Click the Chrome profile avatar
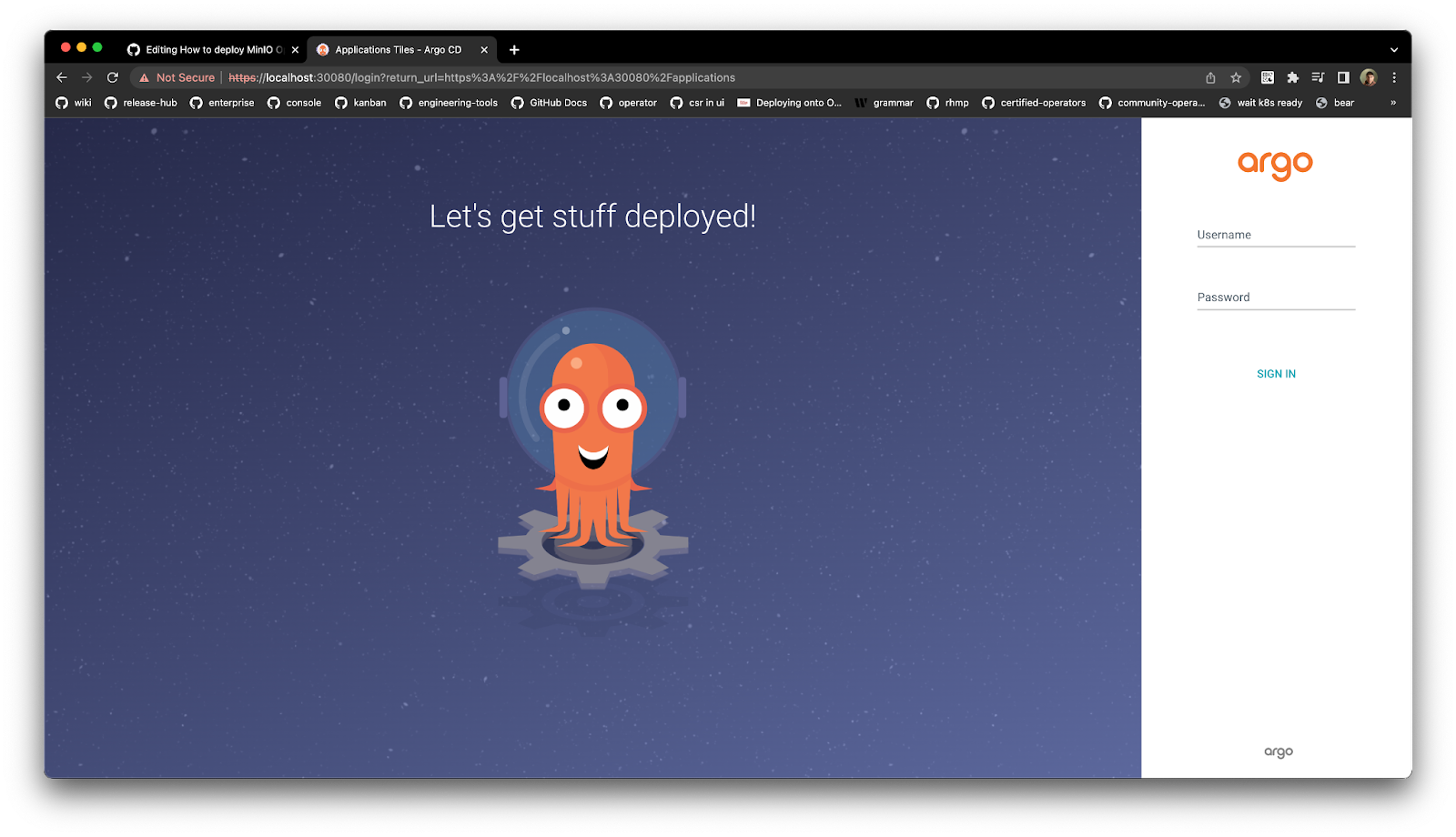The height and width of the screenshot is (837, 1456). coord(1369,78)
